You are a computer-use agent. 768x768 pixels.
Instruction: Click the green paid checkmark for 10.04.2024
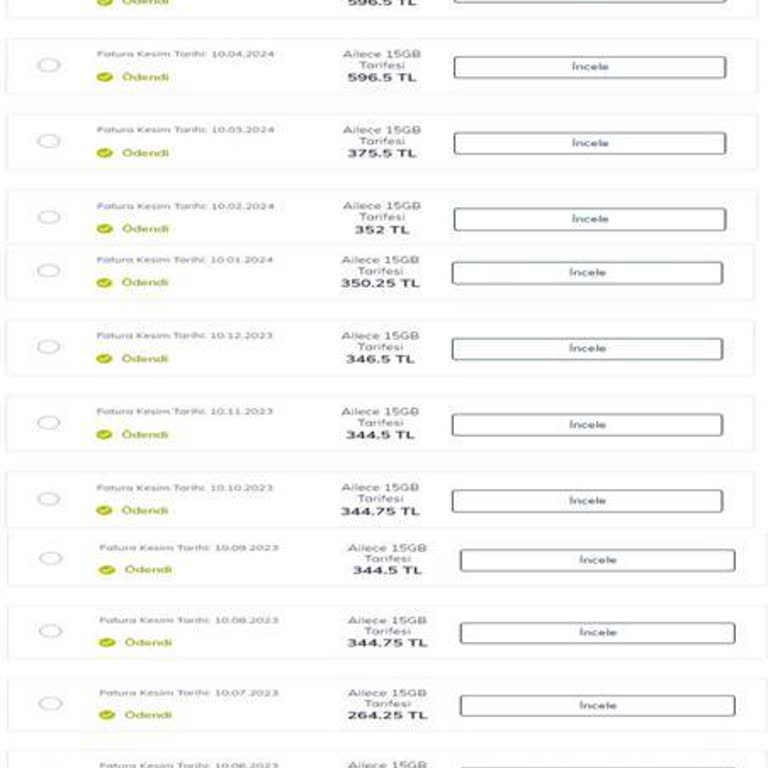pyautogui.click(x=105, y=77)
